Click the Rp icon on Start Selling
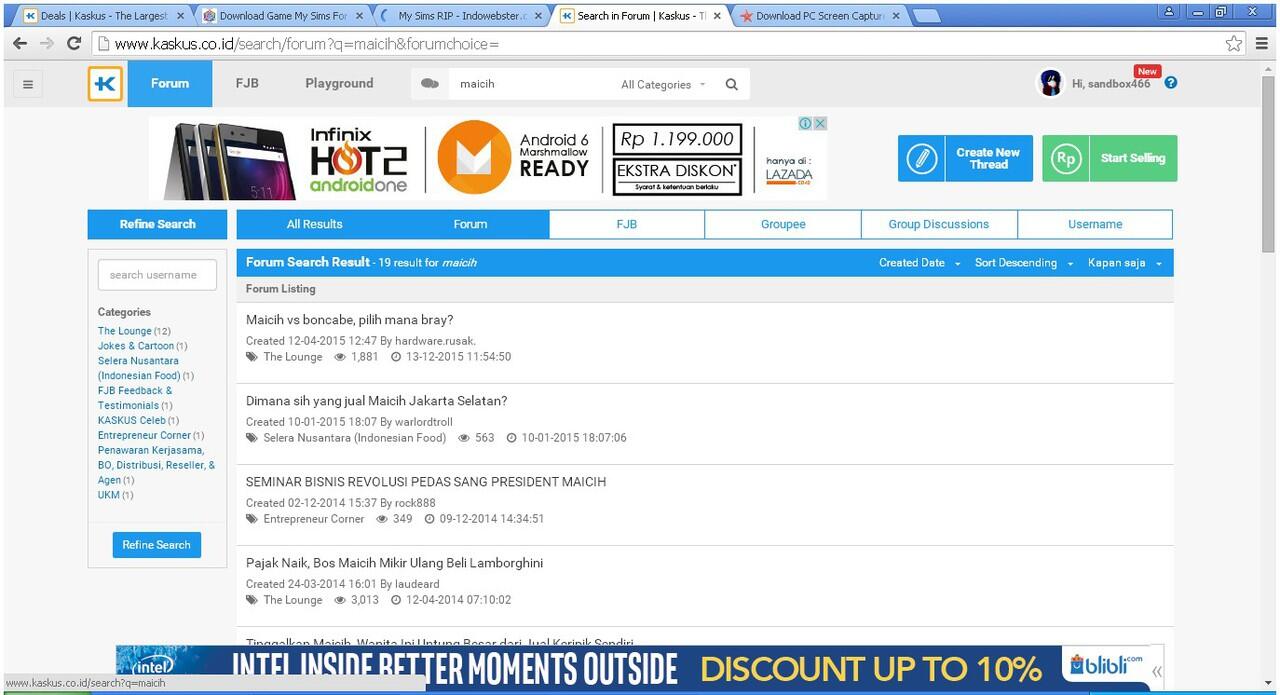This screenshot has width=1280, height=695. (x=1065, y=158)
